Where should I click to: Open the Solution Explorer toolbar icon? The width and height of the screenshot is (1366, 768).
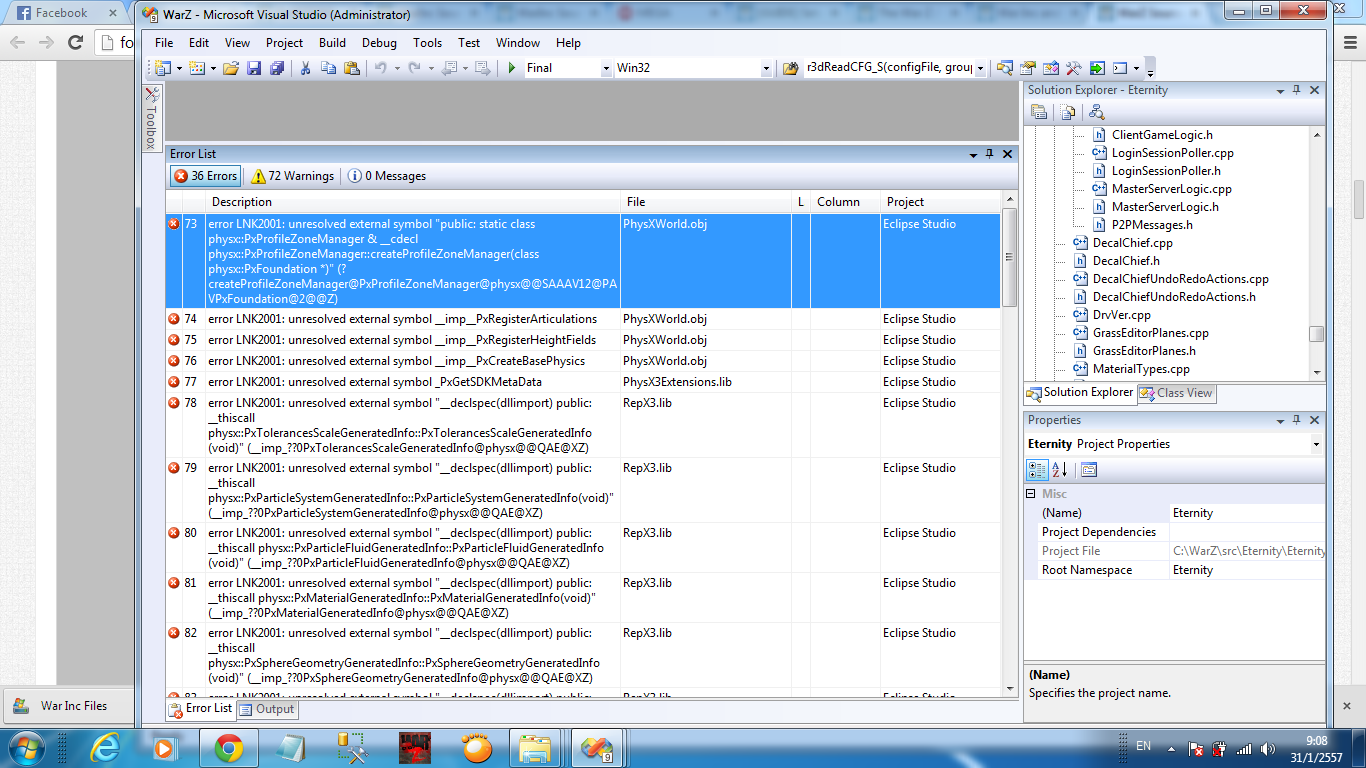coord(1005,68)
